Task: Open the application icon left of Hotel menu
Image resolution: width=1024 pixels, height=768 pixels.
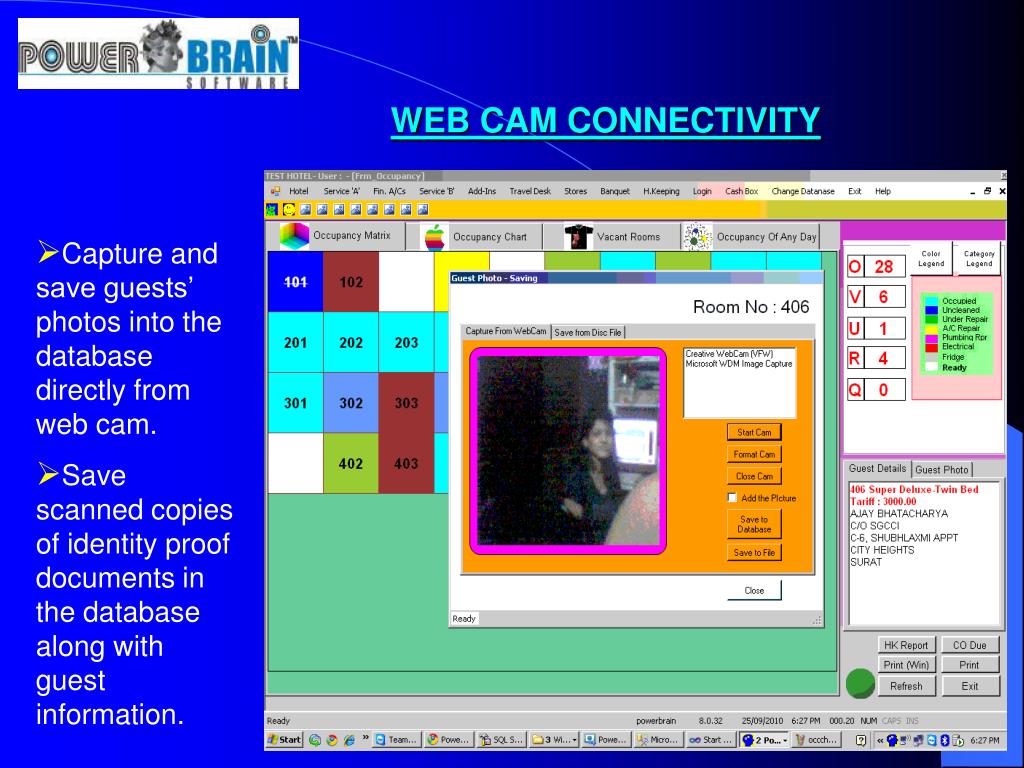Action: point(276,191)
